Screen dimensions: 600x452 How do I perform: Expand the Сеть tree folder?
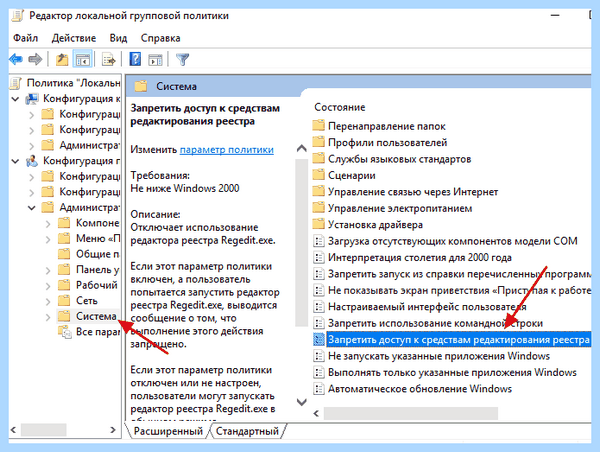(48, 301)
